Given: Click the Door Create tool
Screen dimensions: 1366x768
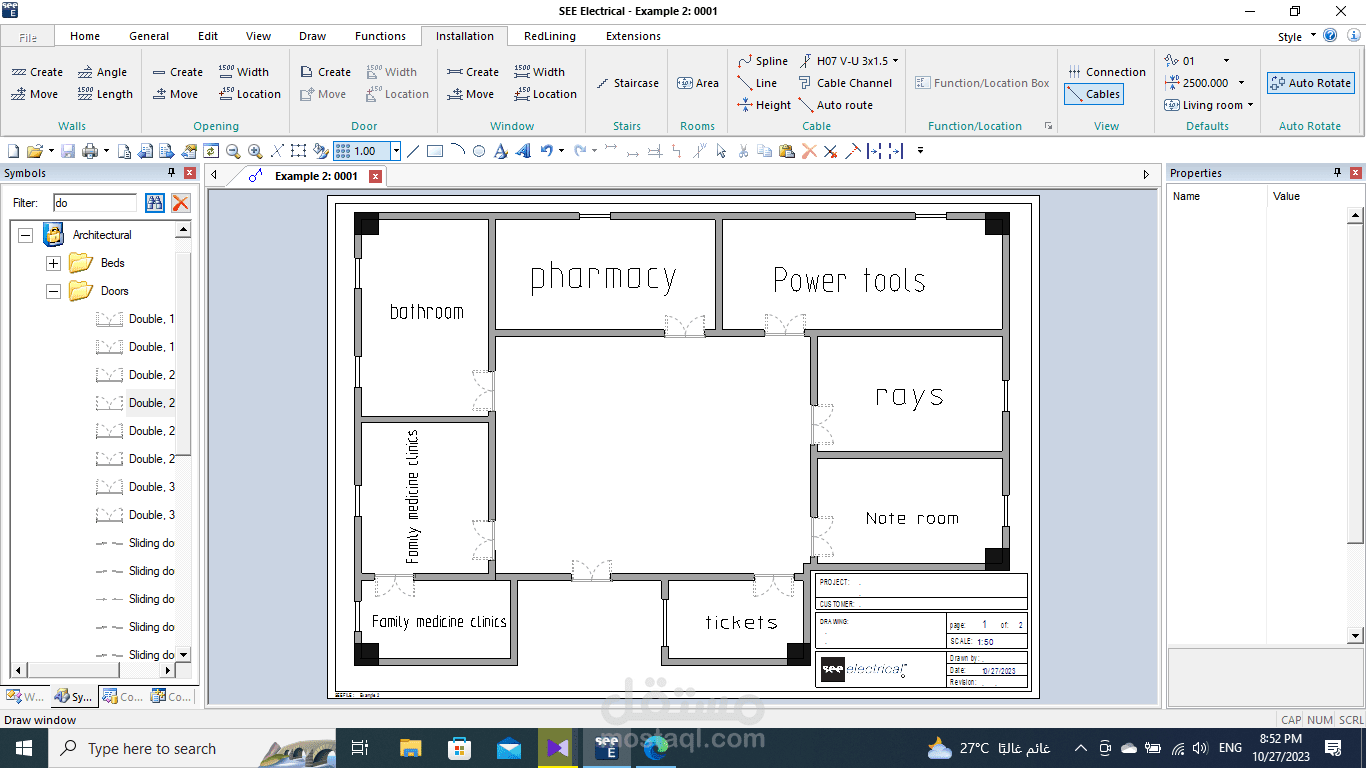Looking at the screenshot, I should (x=326, y=72).
